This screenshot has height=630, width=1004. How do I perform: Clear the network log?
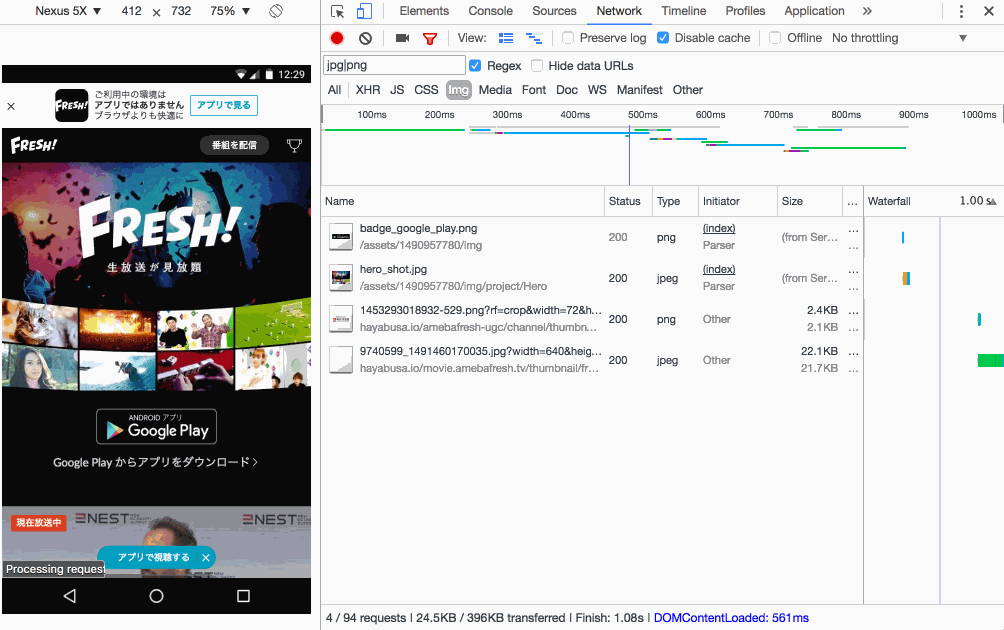[x=366, y=38]
